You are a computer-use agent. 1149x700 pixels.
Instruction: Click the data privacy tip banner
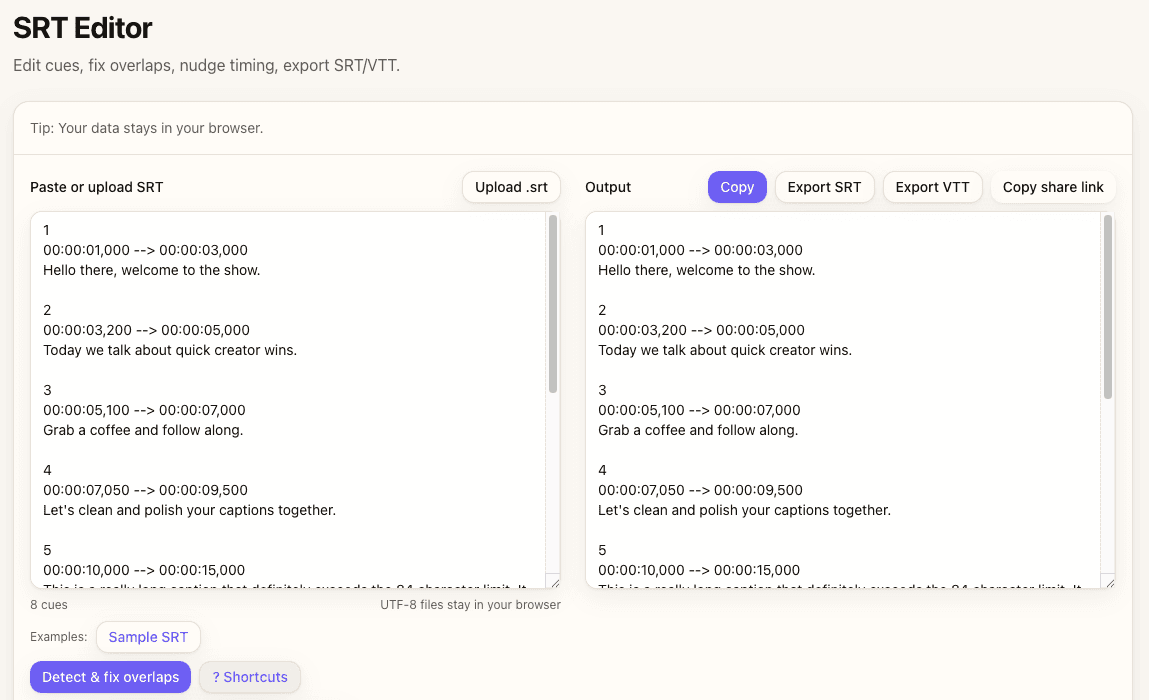click(574, 128)
